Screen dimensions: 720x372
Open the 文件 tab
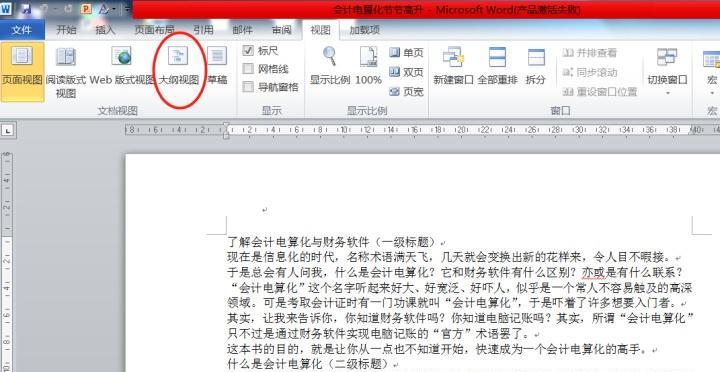pyautogui.click(x=22, y=30)
